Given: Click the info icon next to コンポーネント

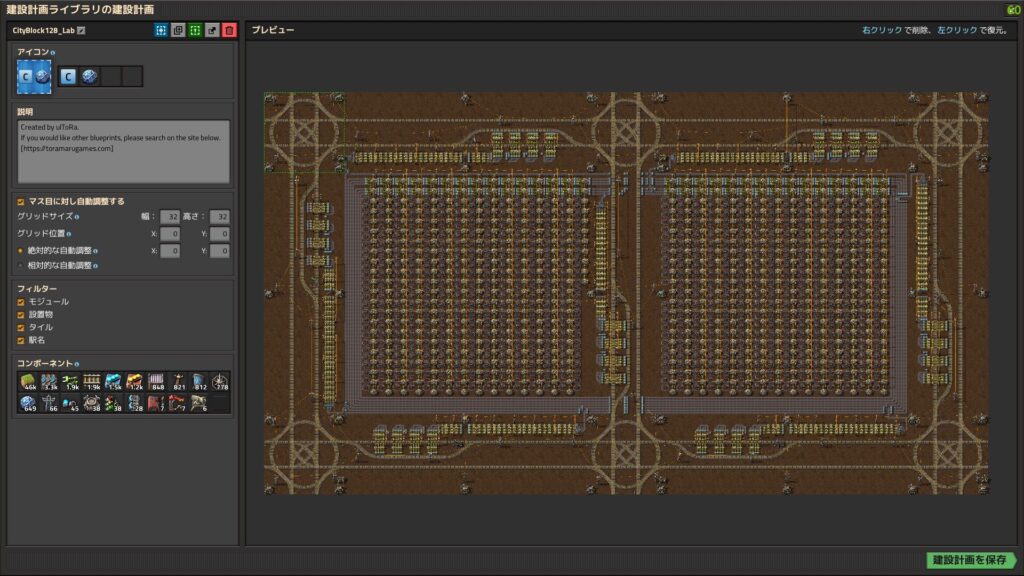Looking at the screenshot, I should click(77, 364).
